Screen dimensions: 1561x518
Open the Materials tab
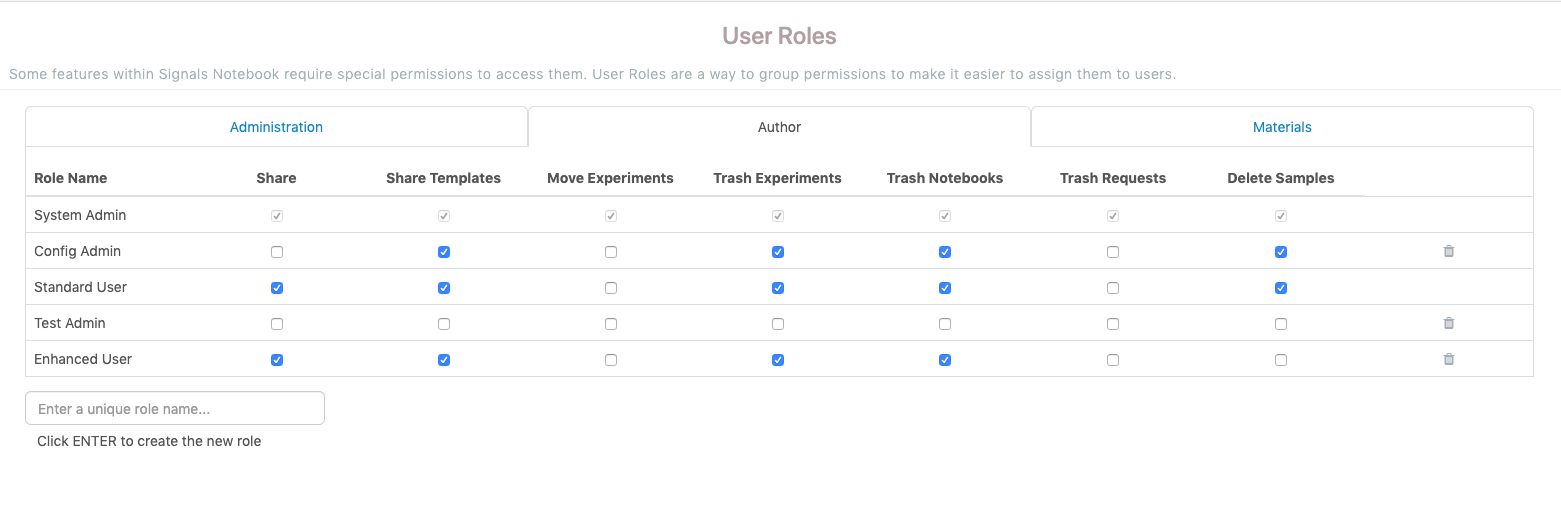tap(1282, 127)
